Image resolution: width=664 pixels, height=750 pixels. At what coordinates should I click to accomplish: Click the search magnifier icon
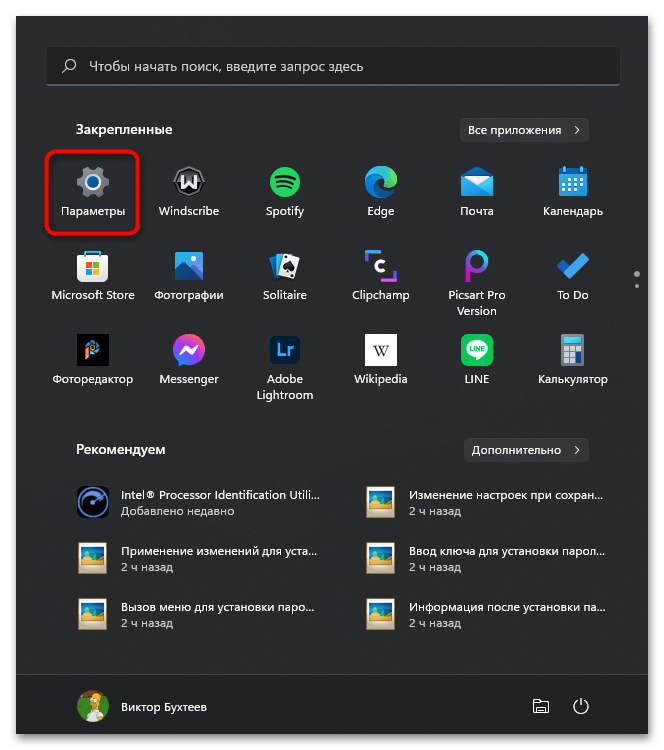(69, 66)
